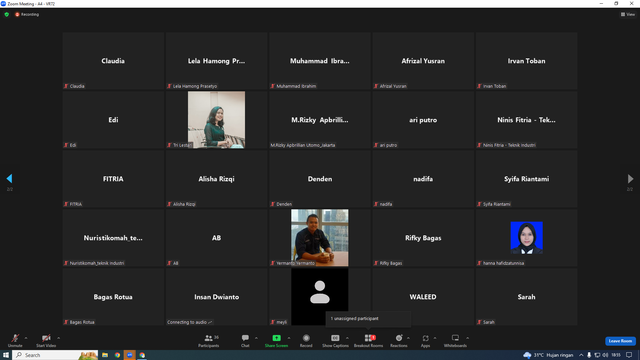
Task: Open Whiteboards
Action: pos(455,340)
